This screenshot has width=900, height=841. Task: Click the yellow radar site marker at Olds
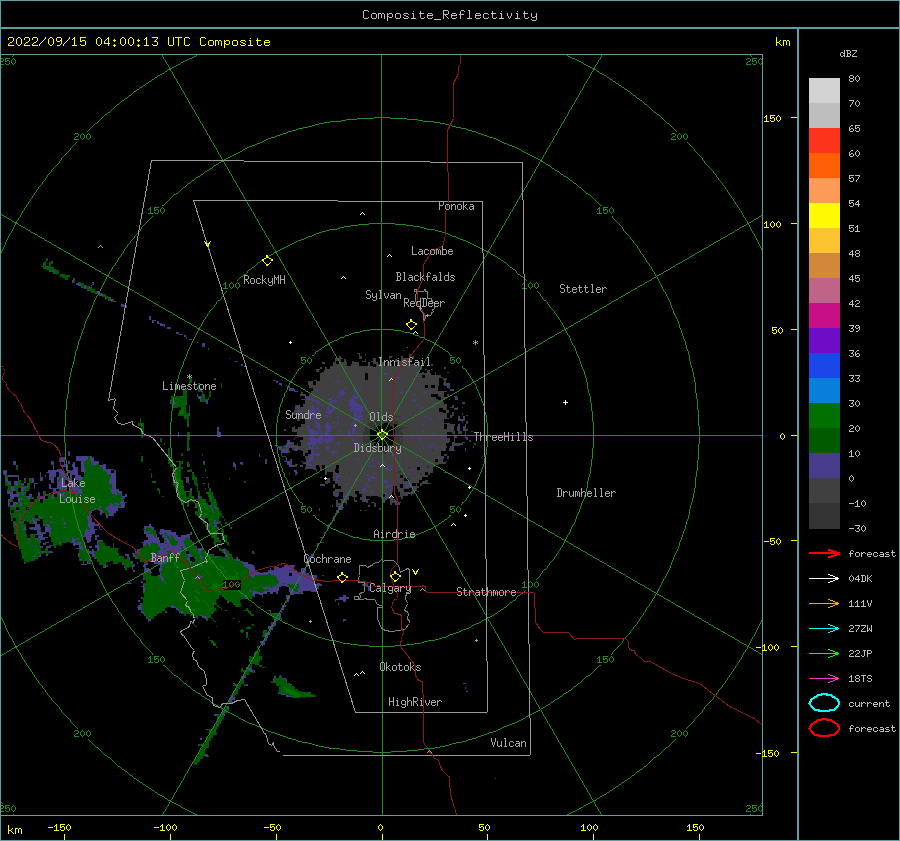tap(382, 435)
